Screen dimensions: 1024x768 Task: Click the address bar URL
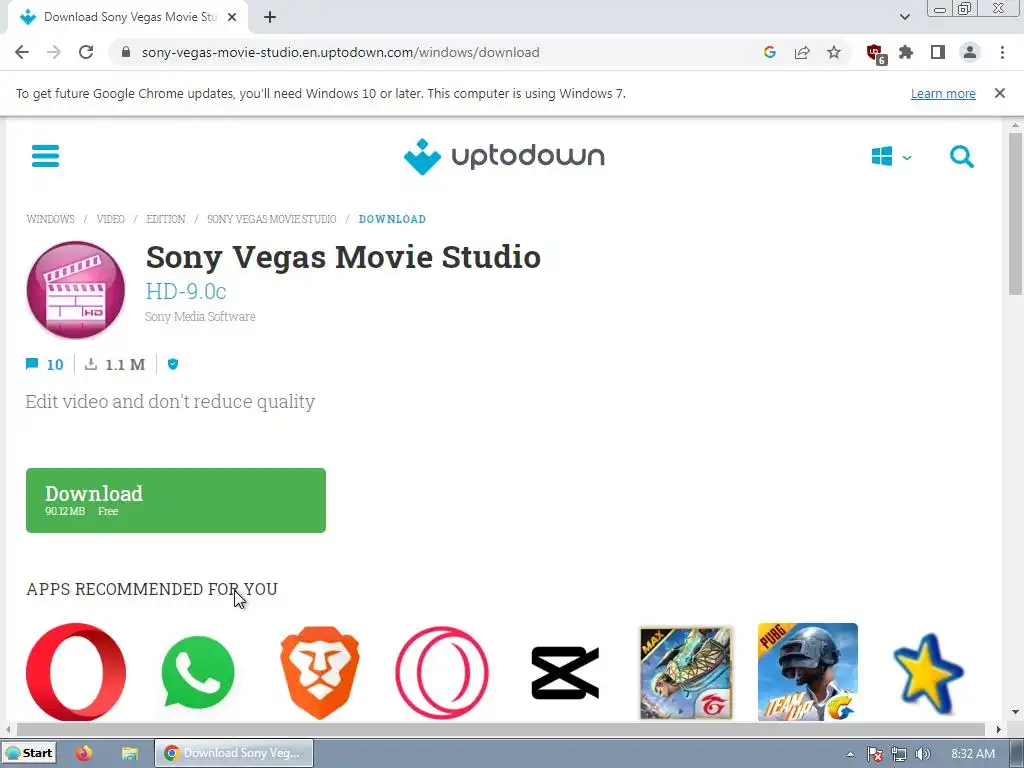340,52
